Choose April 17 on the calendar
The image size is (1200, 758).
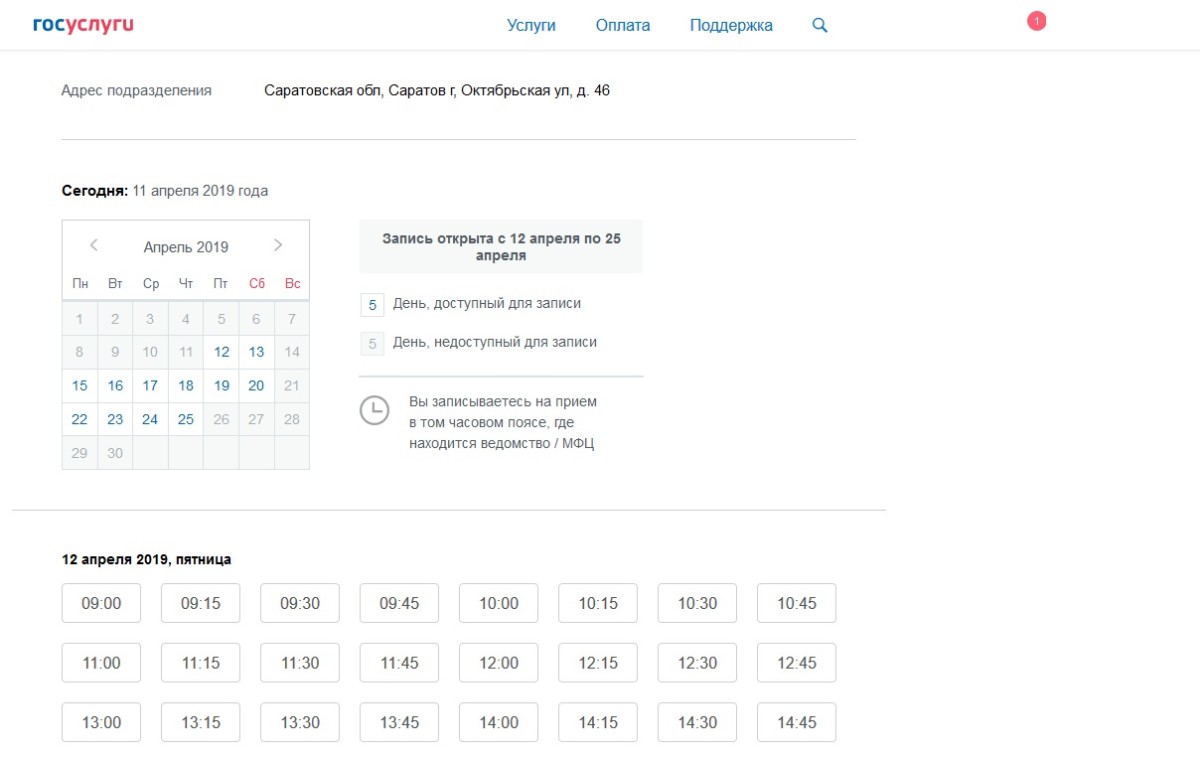[150, 386]
